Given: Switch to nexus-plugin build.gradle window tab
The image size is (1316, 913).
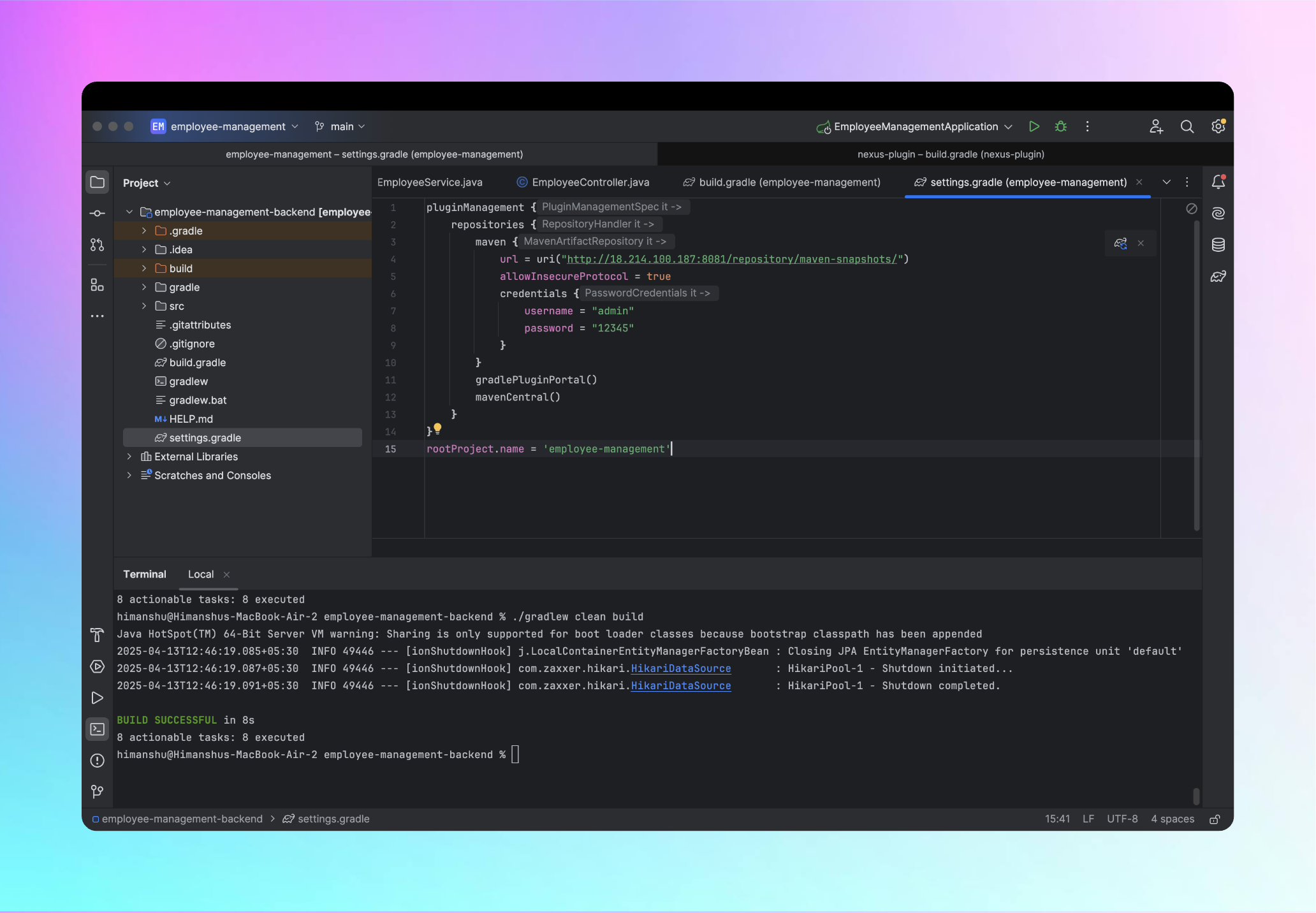Looking at the screenshot, I should [x=946, y=154].
